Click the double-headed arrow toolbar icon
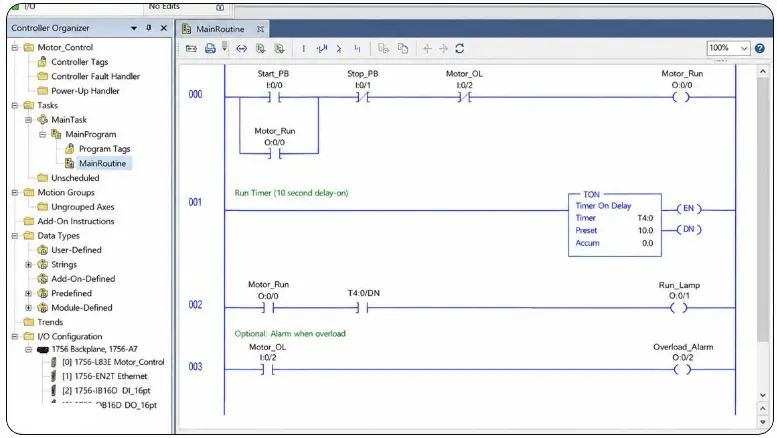The width and height of the screenshot is (777, 438). 241,49
